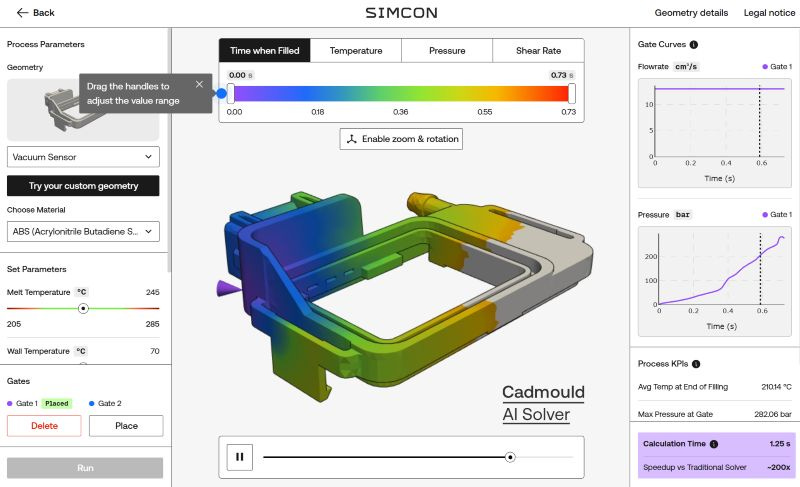Screen dimensions: 800x487
Task: Click the blue dot marker beside color bar
Action: 221,93
